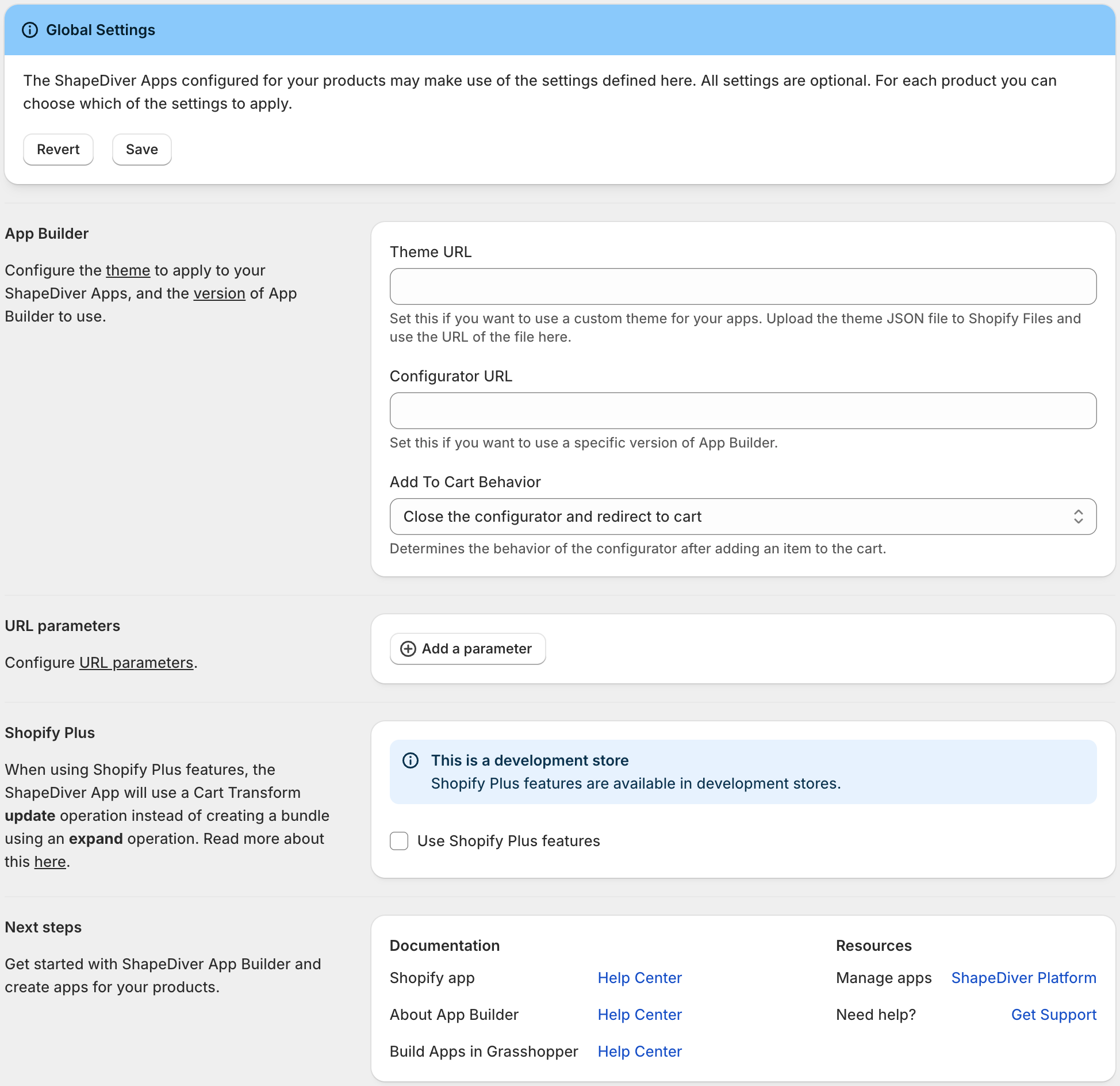This screenshot has width=1120, height=1086.
Task: Click the Add a parameter button
Action: pos(468,649)
